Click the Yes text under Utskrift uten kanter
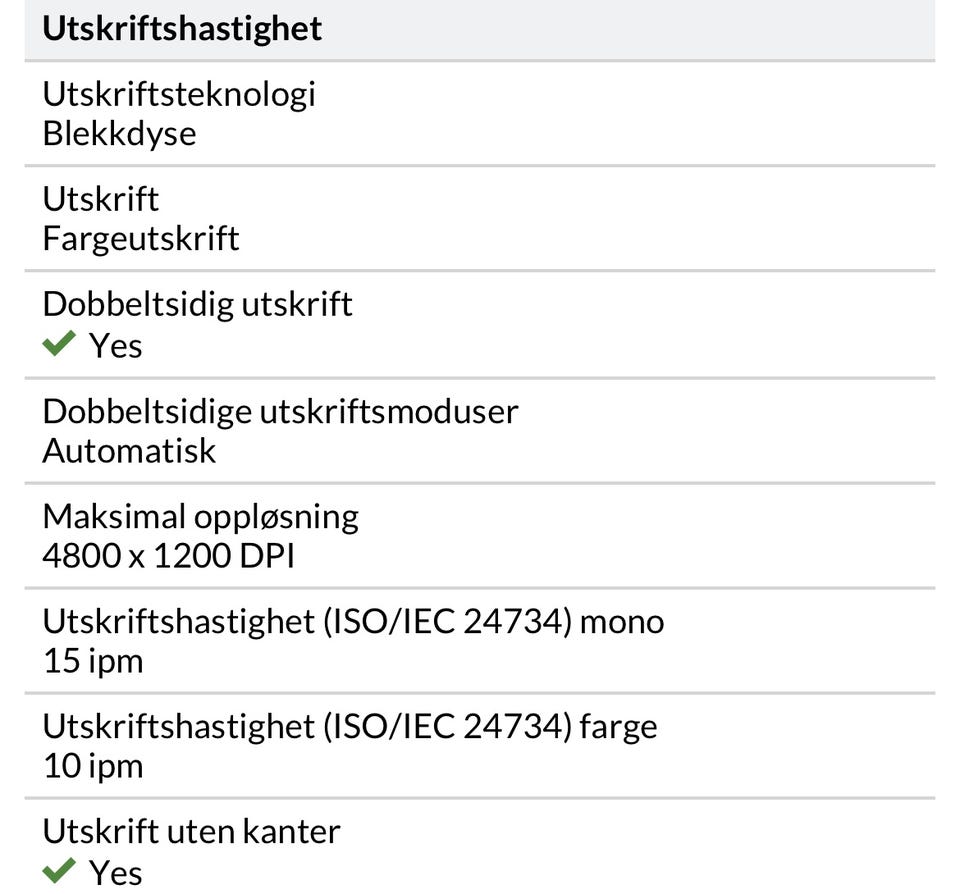The image size is (960, 894). coord(116,872)
